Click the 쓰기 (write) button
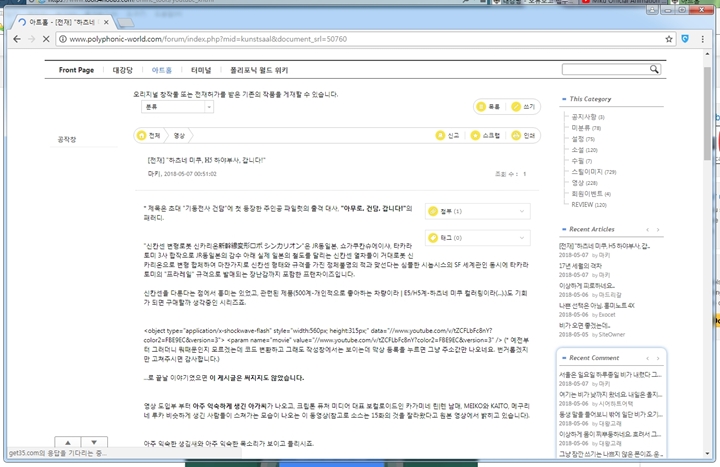 [x=523, y=106]
